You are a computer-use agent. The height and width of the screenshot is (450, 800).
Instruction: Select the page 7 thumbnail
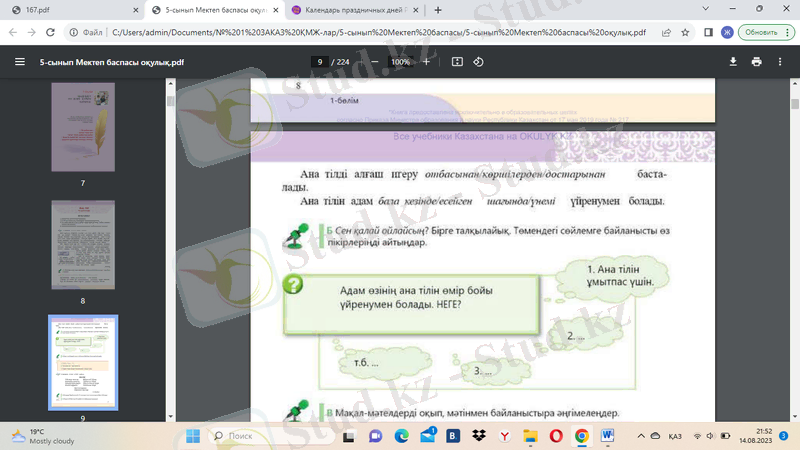[83, 127]
